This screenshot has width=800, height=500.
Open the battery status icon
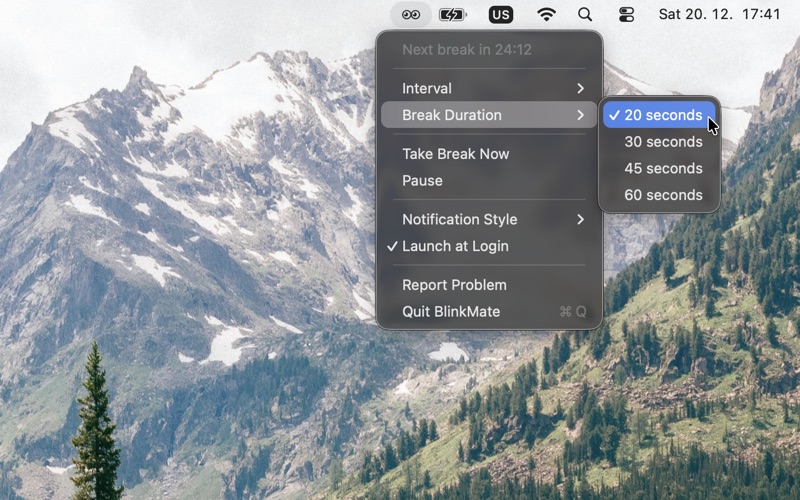[453, 14]
